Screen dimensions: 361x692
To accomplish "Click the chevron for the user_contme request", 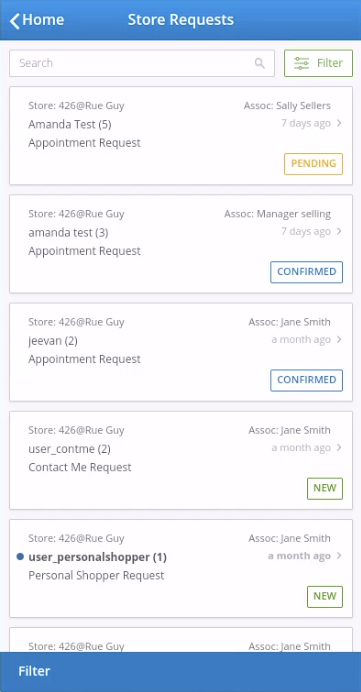I will (339, 448).
